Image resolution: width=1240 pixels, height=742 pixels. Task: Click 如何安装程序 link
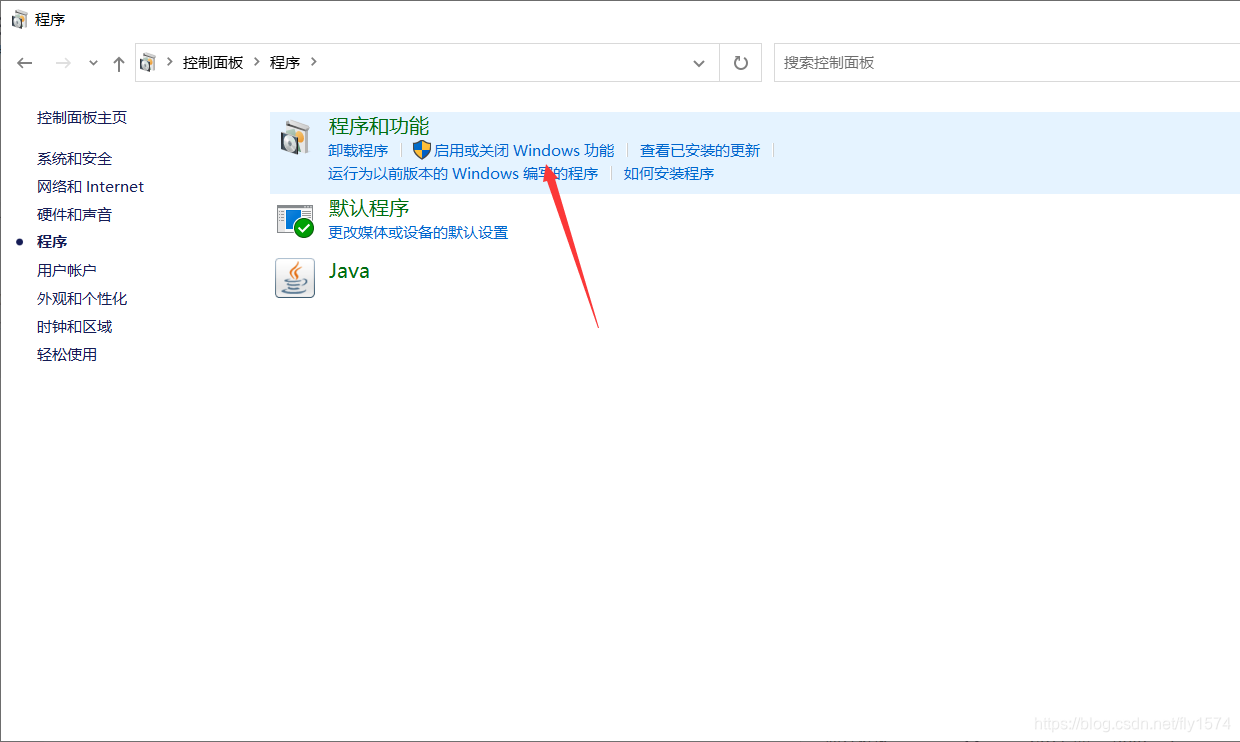(x=669, y=174)
